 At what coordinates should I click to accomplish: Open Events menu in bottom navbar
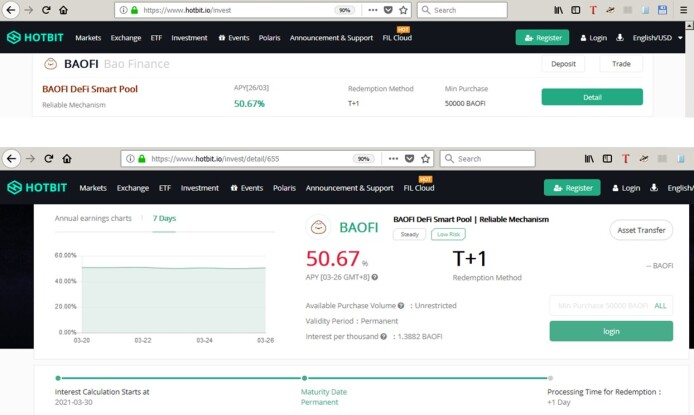click(247, 188)
